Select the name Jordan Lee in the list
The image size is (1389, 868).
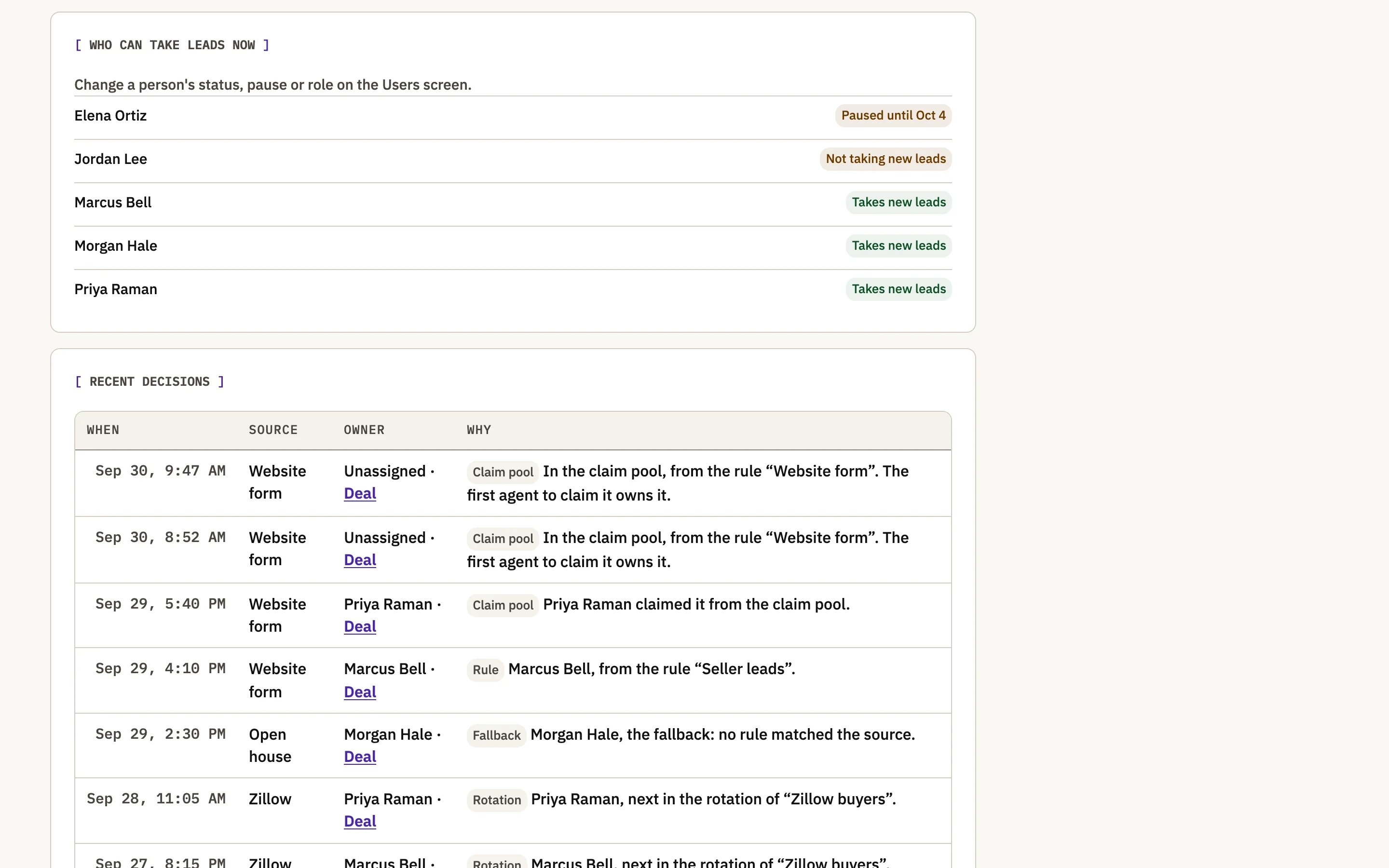point(111,159)
